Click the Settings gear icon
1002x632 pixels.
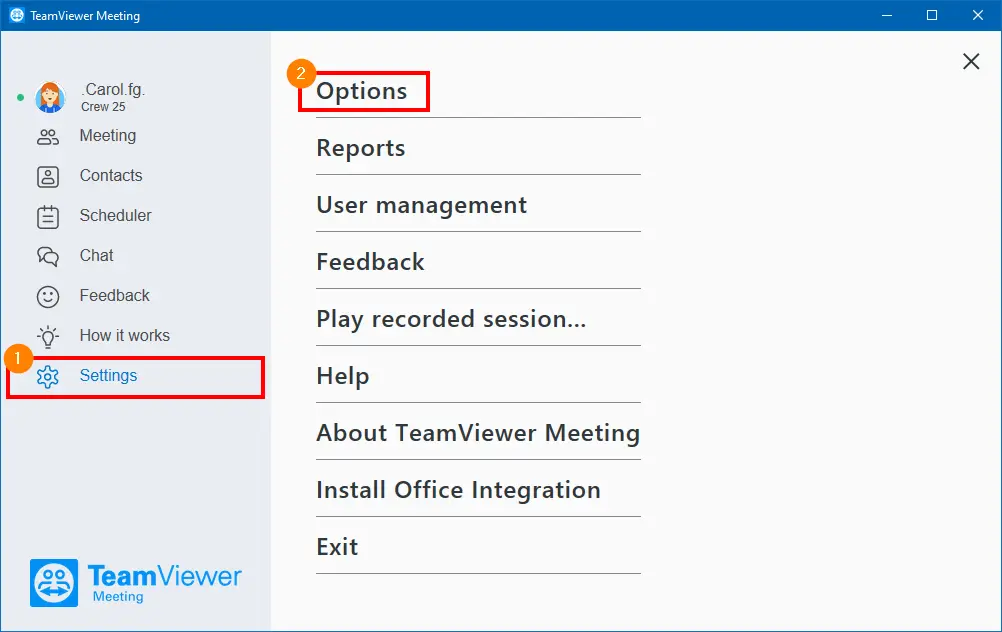(48, 377)
